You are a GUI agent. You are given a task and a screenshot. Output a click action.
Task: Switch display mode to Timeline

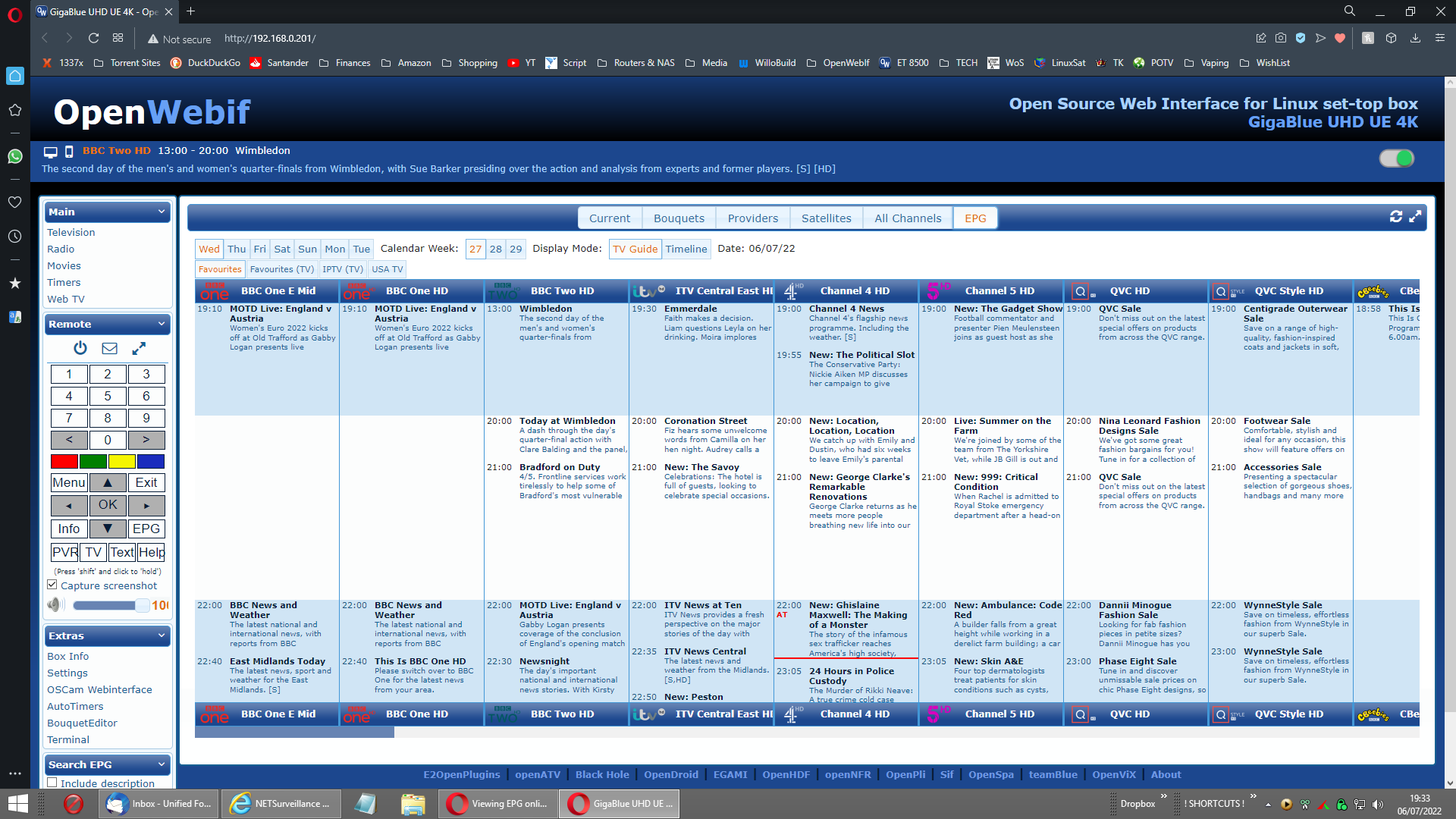686,249
